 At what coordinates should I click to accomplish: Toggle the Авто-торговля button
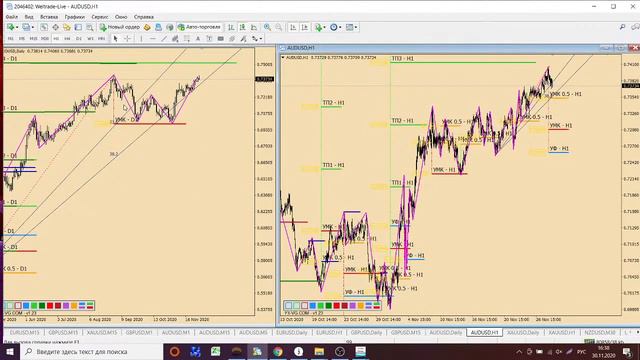(x=200, y=27)
